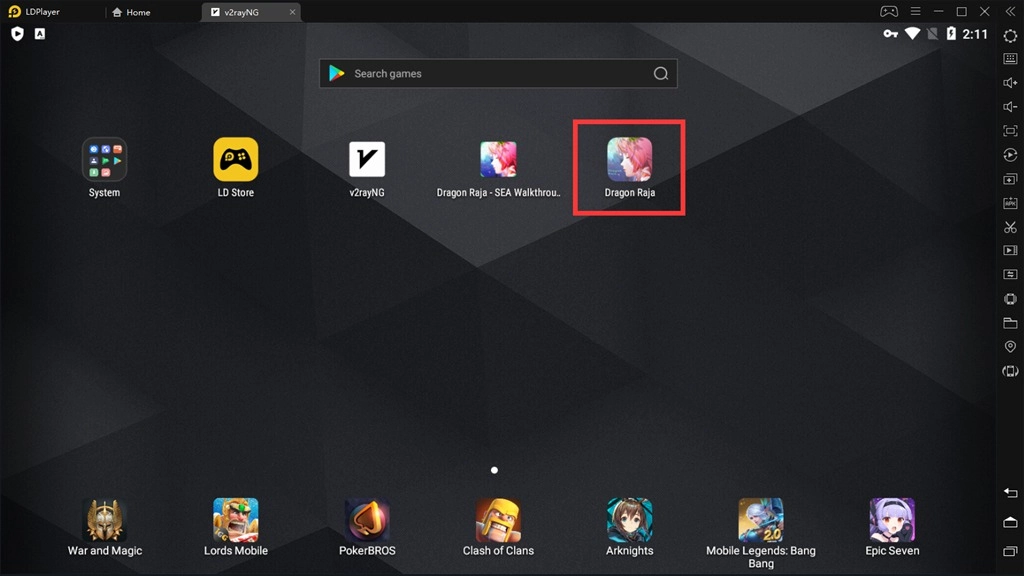Open LDPlayer settings gear in sidebar
1024x576 pixels.
1010,36
